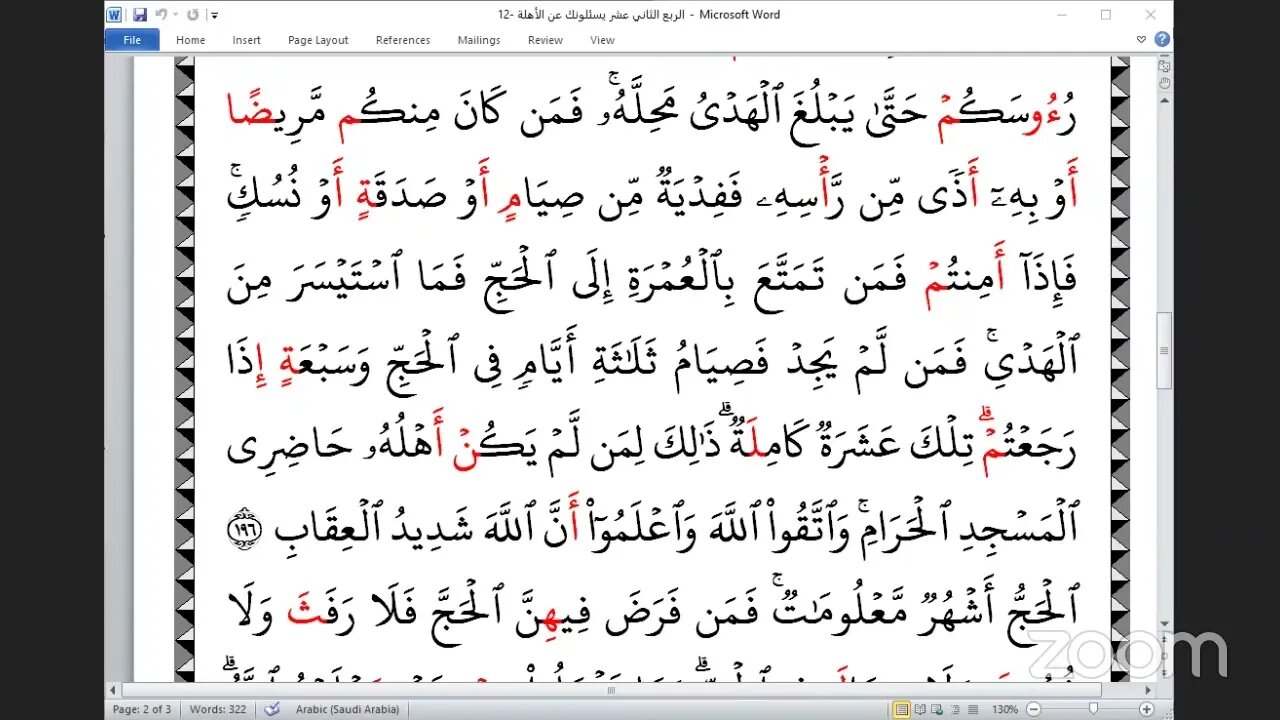Switch to Print Layout view
The width and height of the screenshot is (1280, 720).
[903, 709]
